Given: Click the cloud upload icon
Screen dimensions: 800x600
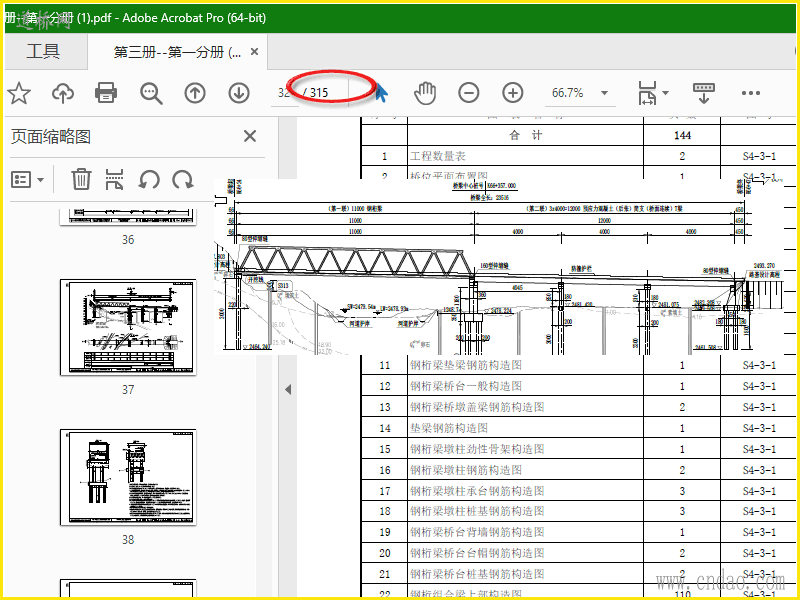Looking at the screenshot, I should pyautogui.click(x=63, y=93).
